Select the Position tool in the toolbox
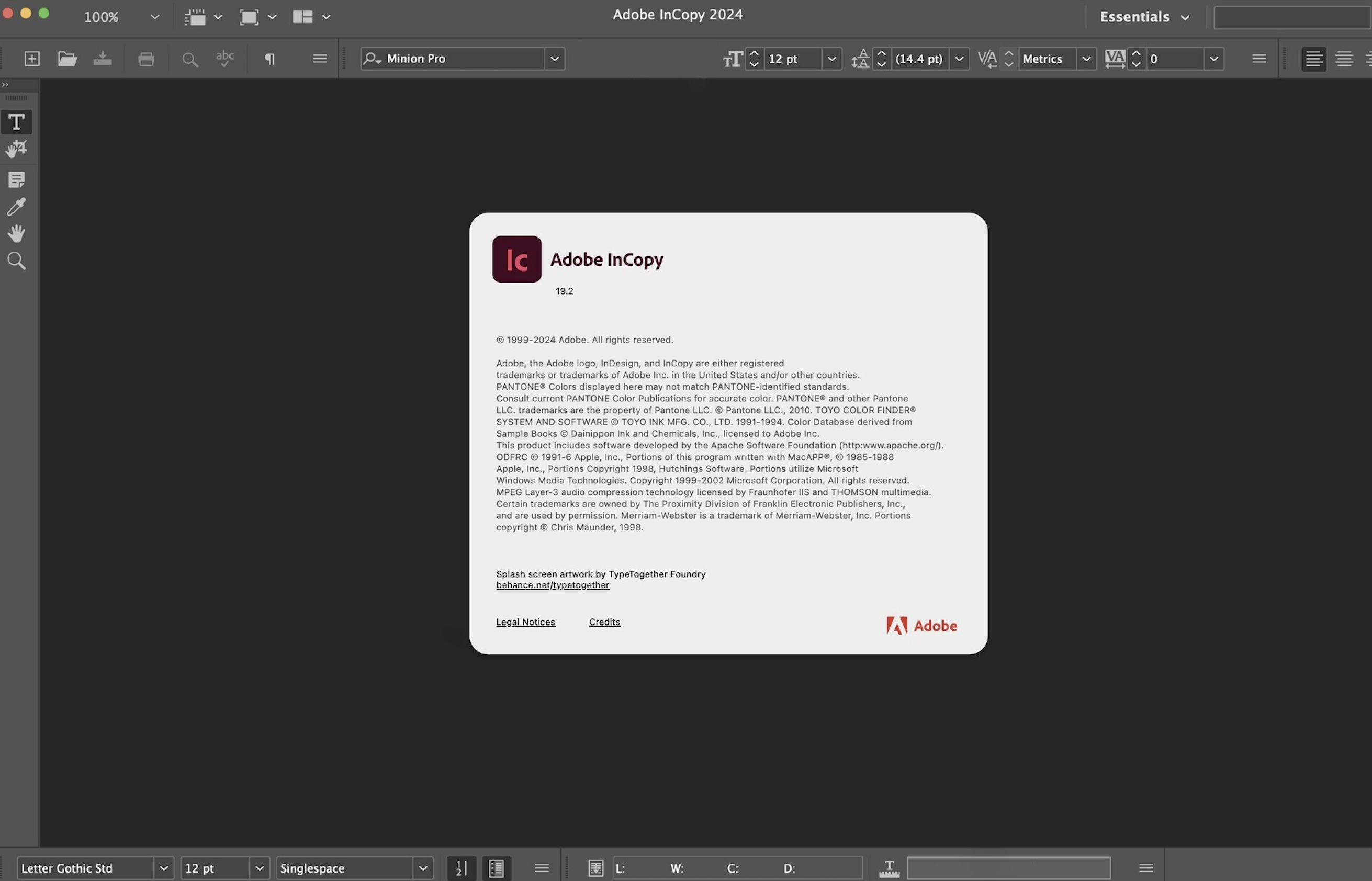The image size is (1372, 881). (x=16, y=149)
